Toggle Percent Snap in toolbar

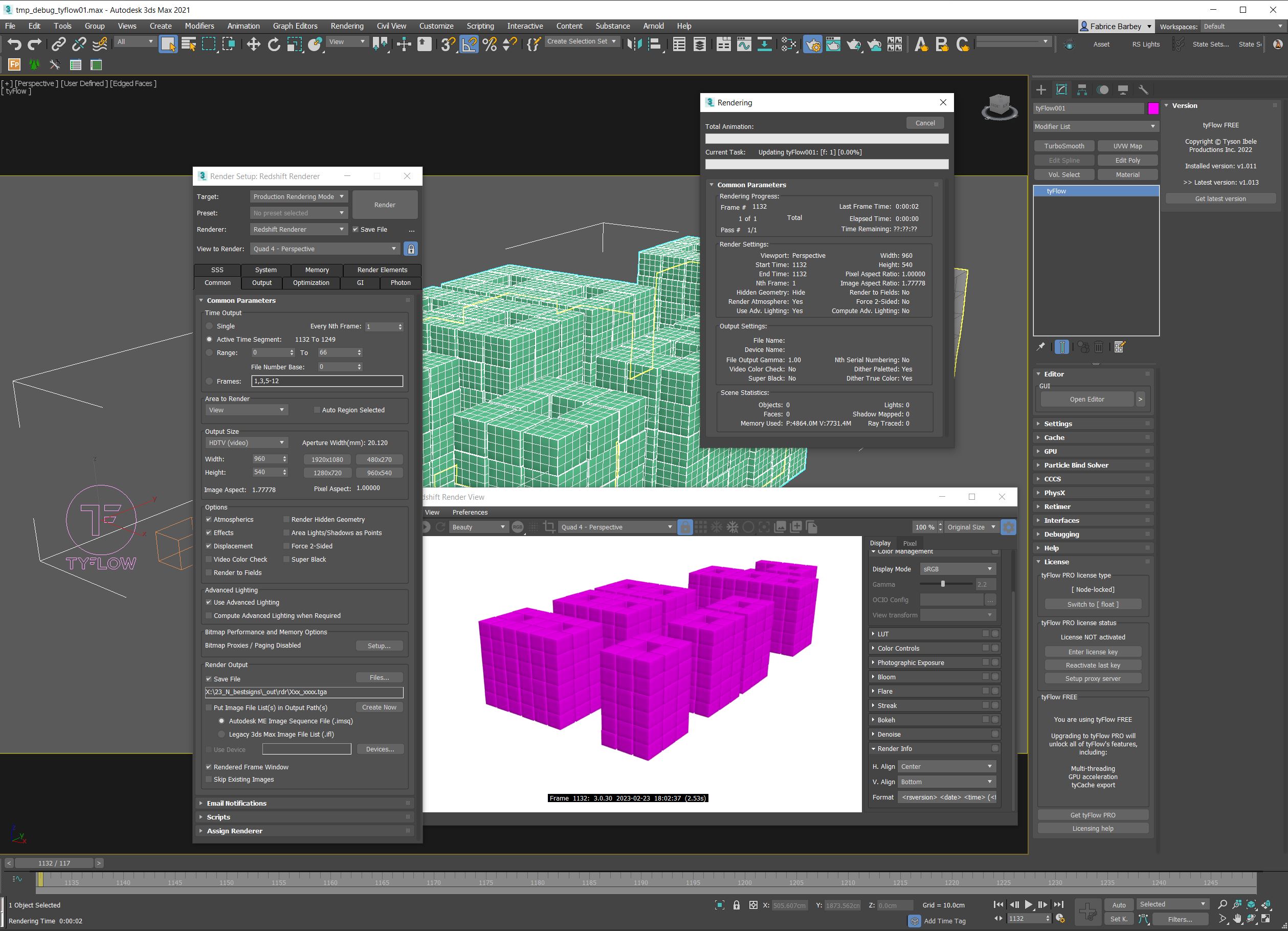(490, 45)
